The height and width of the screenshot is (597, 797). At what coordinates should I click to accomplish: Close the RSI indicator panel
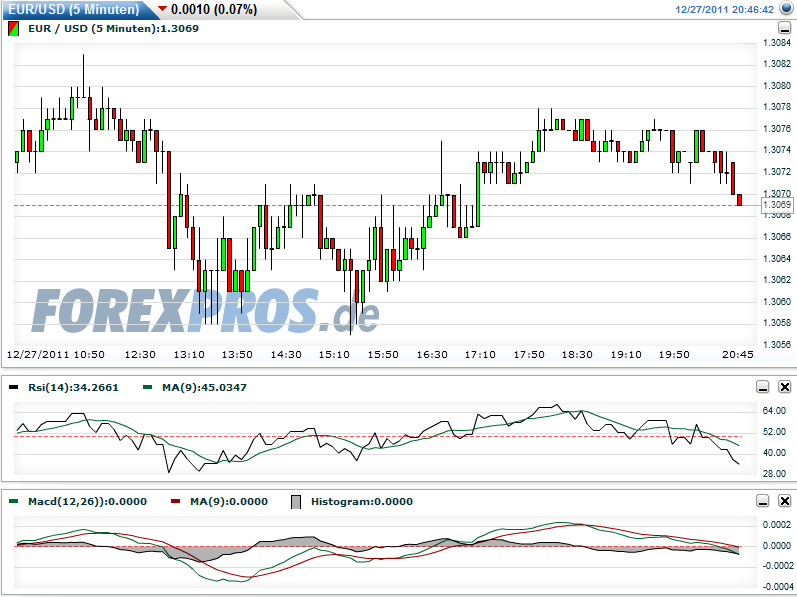pos(784,387)
